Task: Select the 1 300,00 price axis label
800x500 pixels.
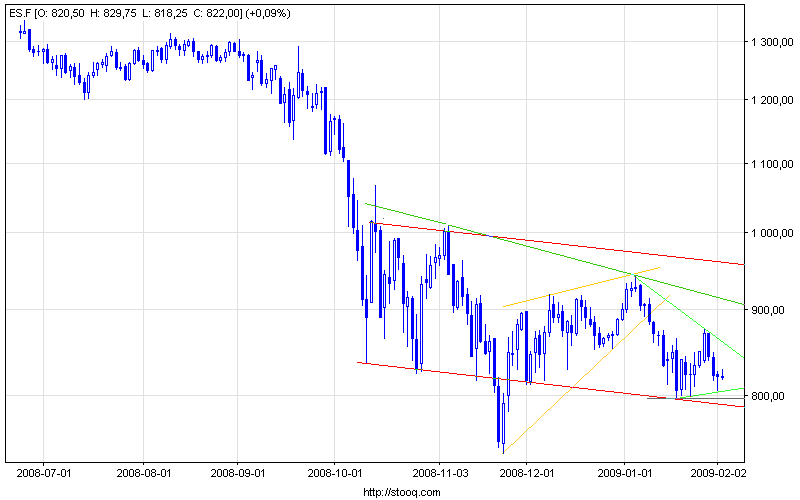Action: 772,42
